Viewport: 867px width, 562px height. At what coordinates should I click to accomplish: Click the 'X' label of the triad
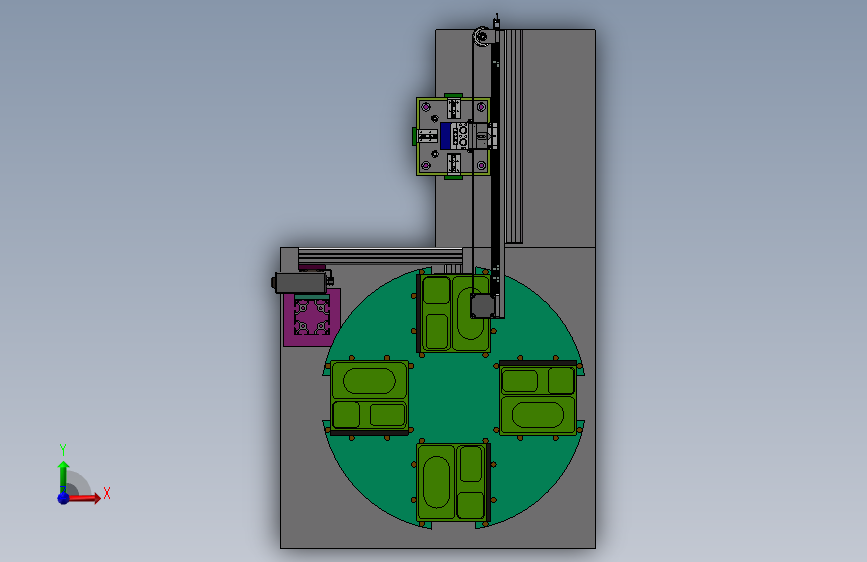107,493
